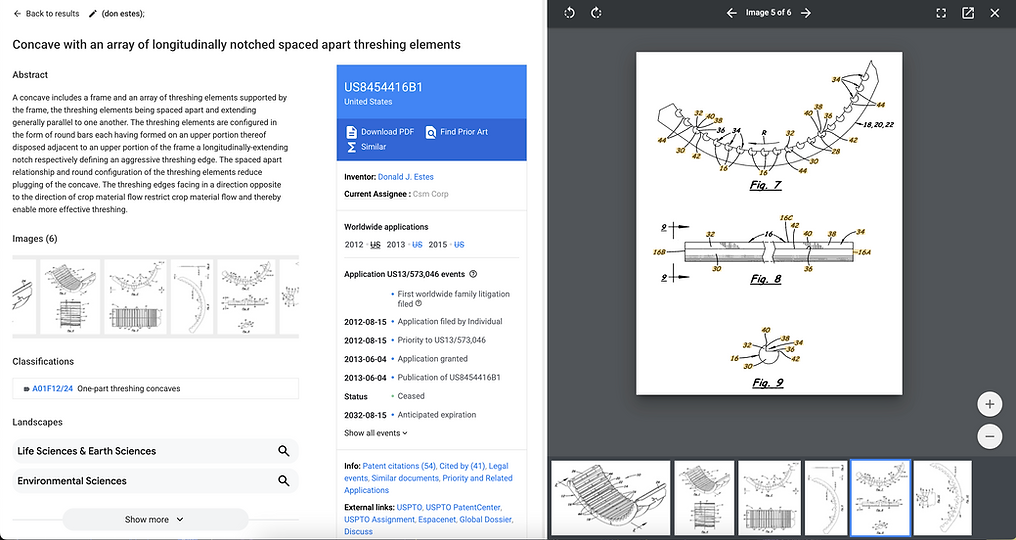
Task: Open the 2012 US application link
Action: tap(375, 245)
